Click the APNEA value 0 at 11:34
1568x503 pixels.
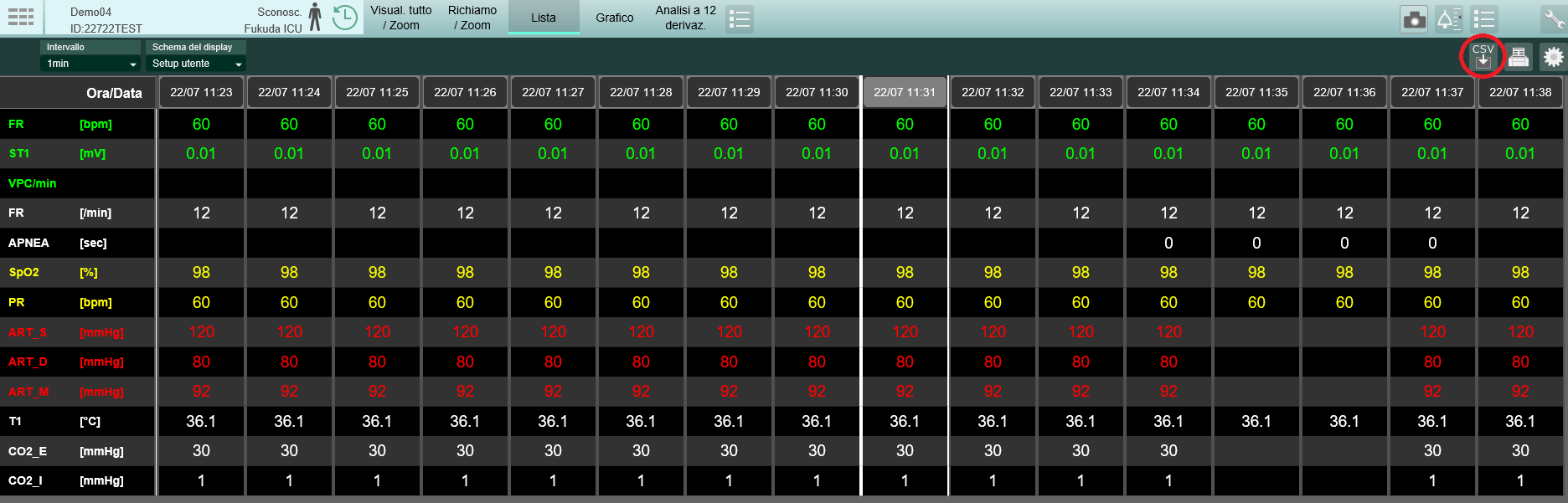coord(1168,243)
